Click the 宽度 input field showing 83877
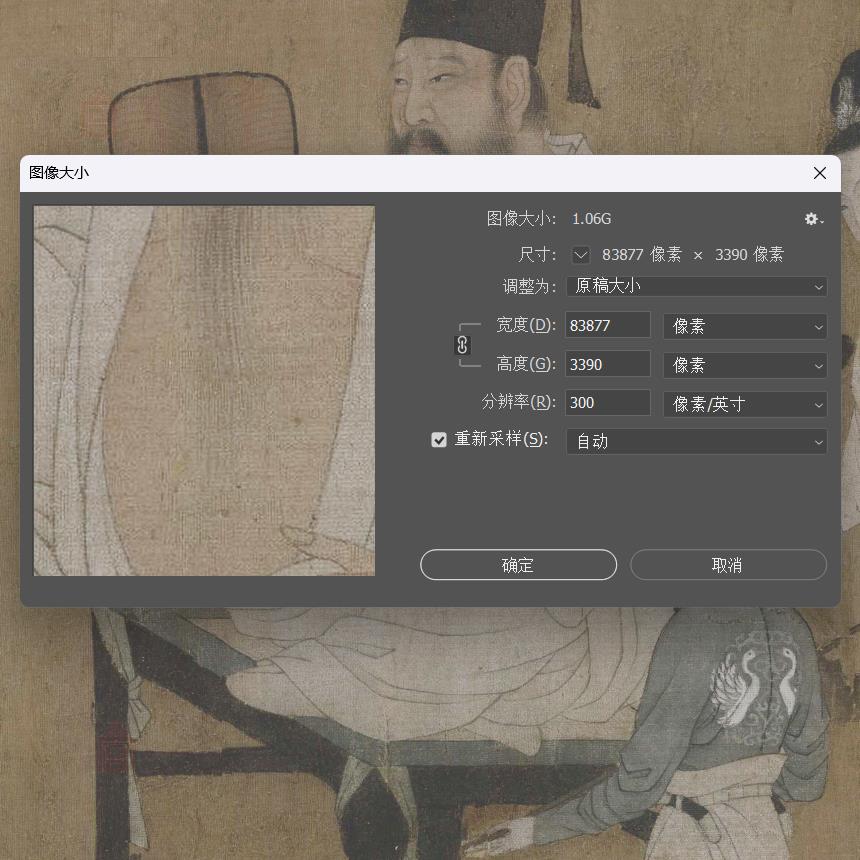Screen dimensions: 860x860 pos(608,325)
